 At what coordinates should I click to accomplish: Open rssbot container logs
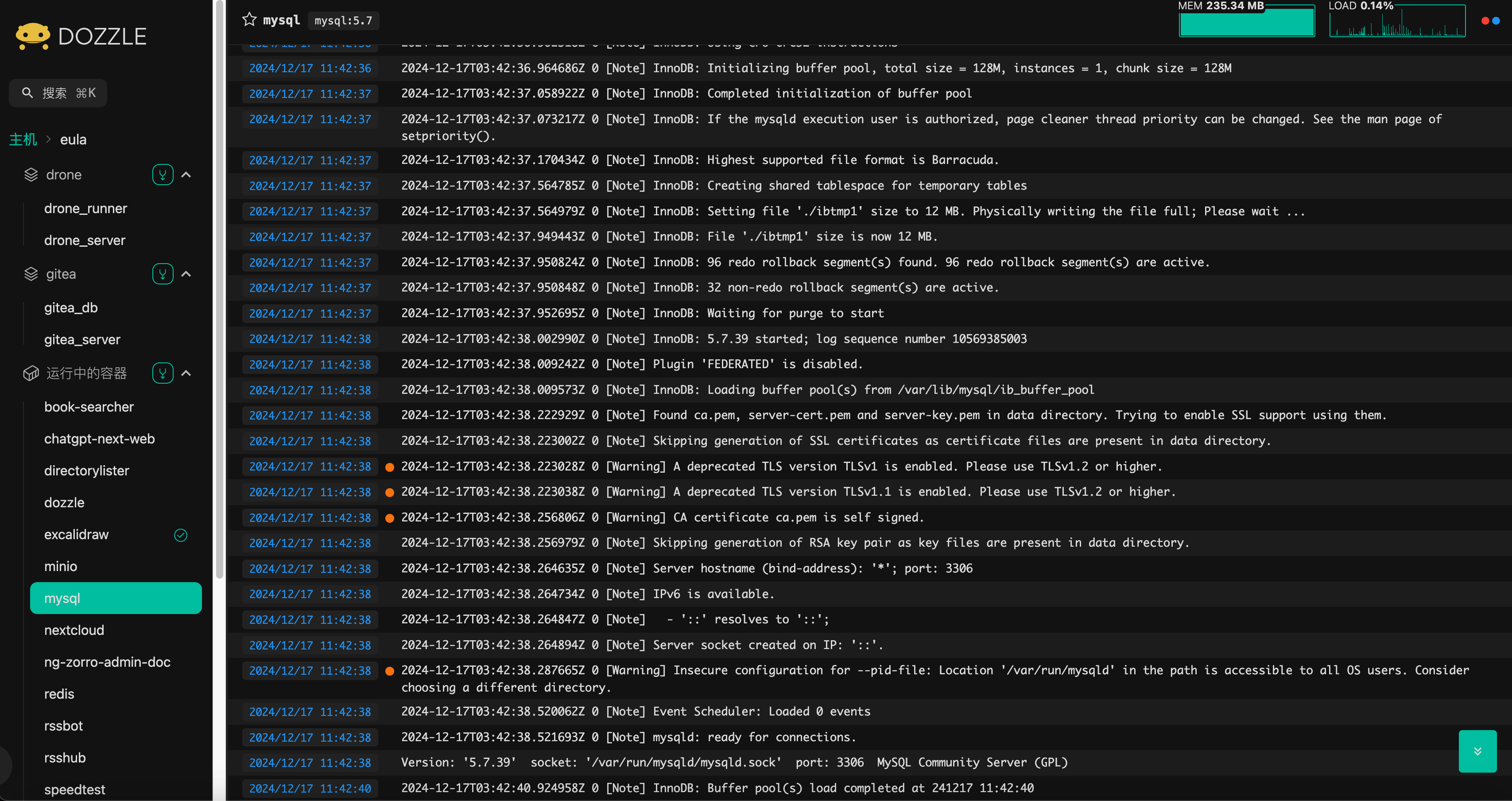(63, 727)
